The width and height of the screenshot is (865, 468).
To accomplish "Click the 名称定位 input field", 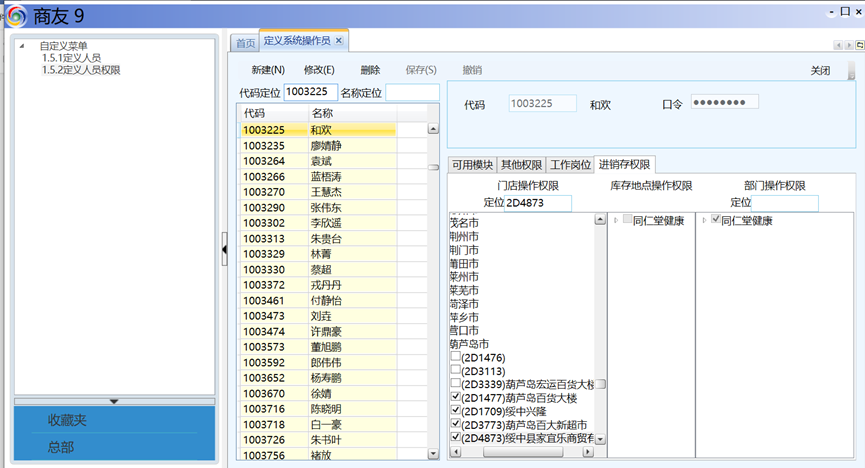I will coord(412,92).
